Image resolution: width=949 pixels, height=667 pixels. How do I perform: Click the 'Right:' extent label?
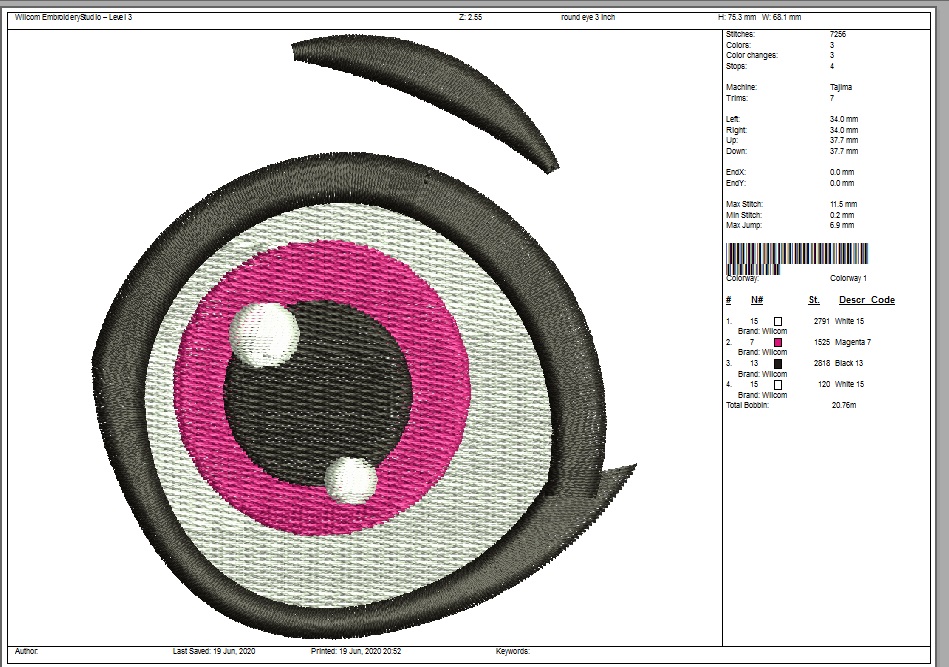coord(736,130)
